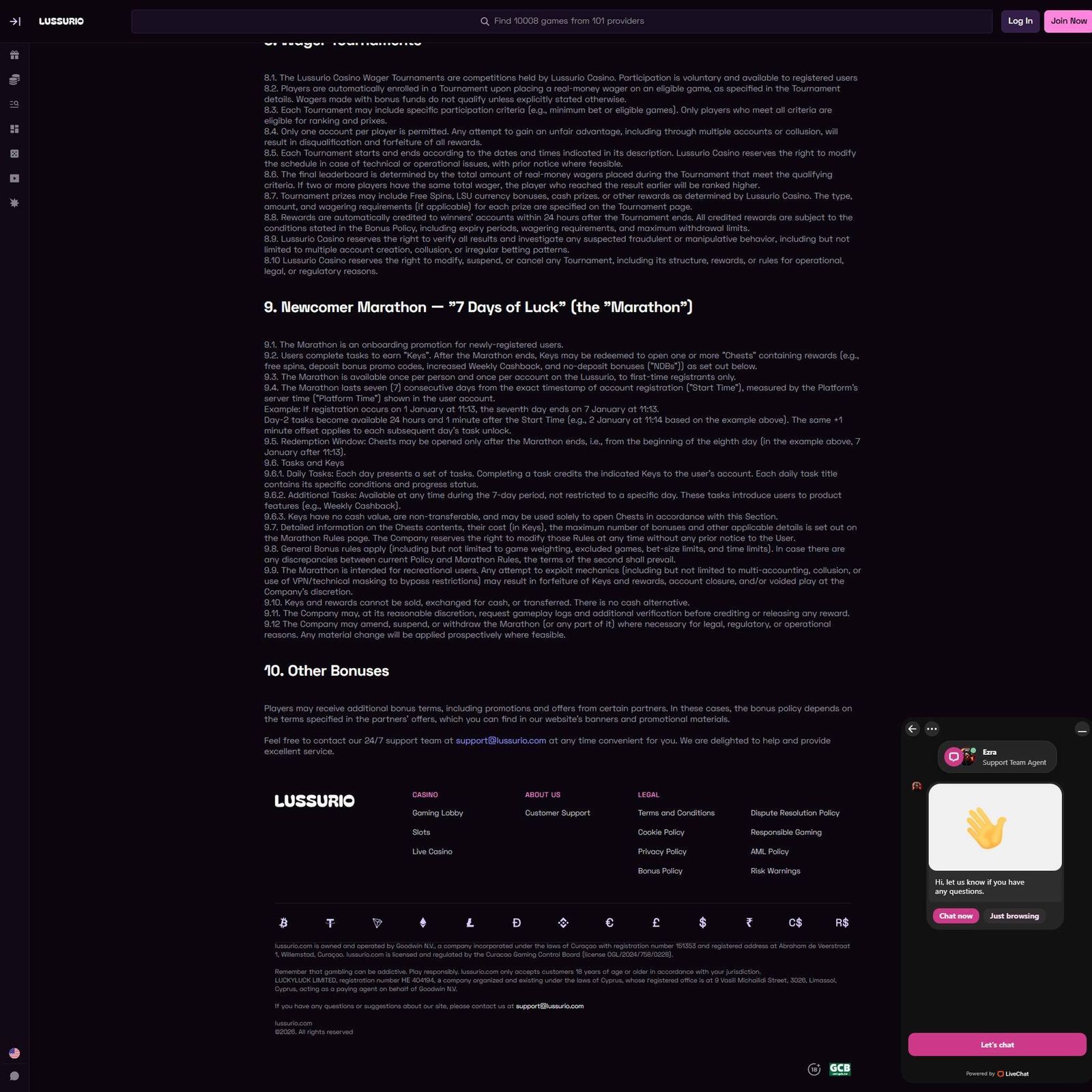Click the 'LEGAL' footer column heading
Screen dimensions: 1092x1092
pos(648,795)
